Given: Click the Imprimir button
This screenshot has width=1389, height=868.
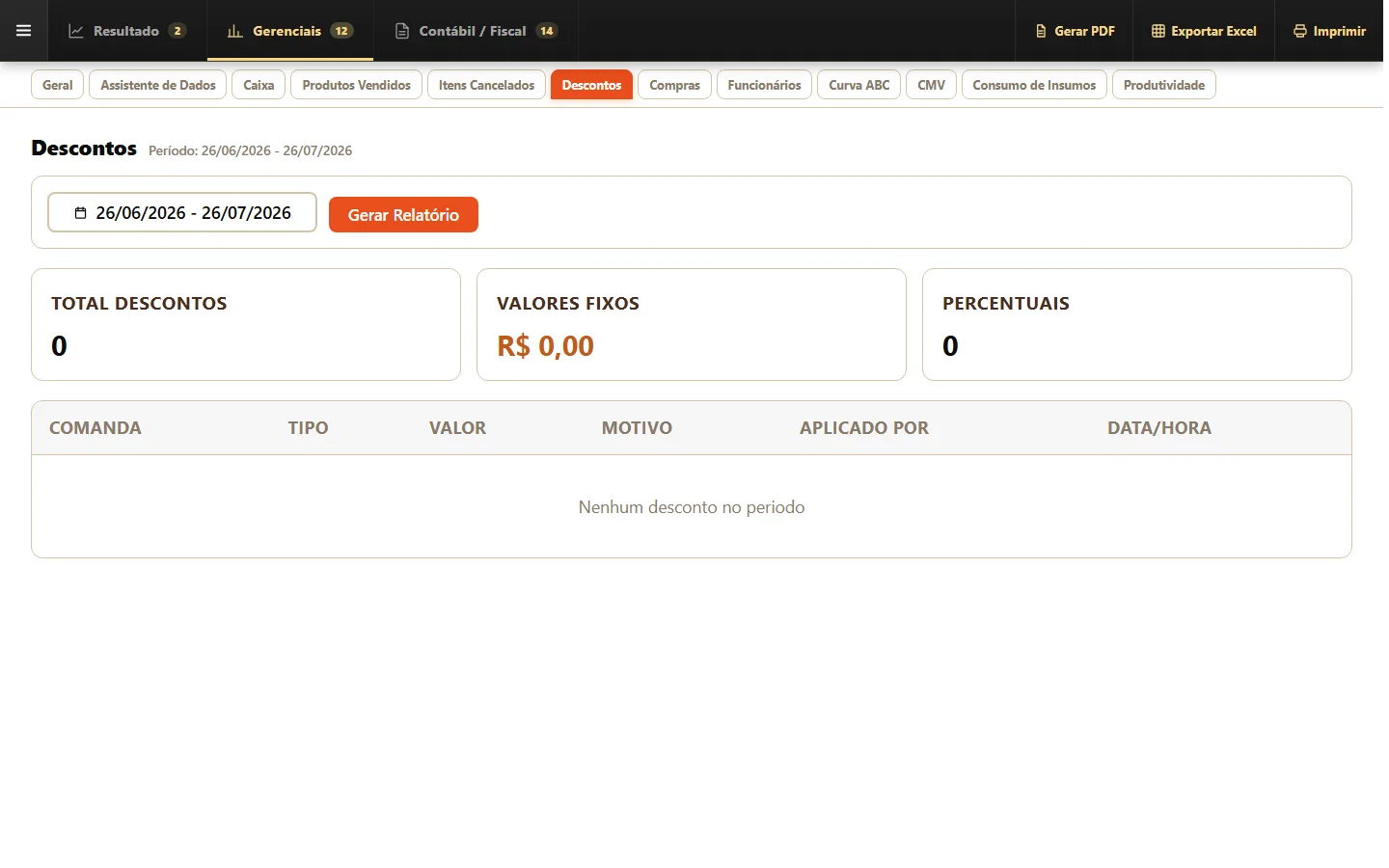Looking at the screenshot, I should pos(1329,31).
